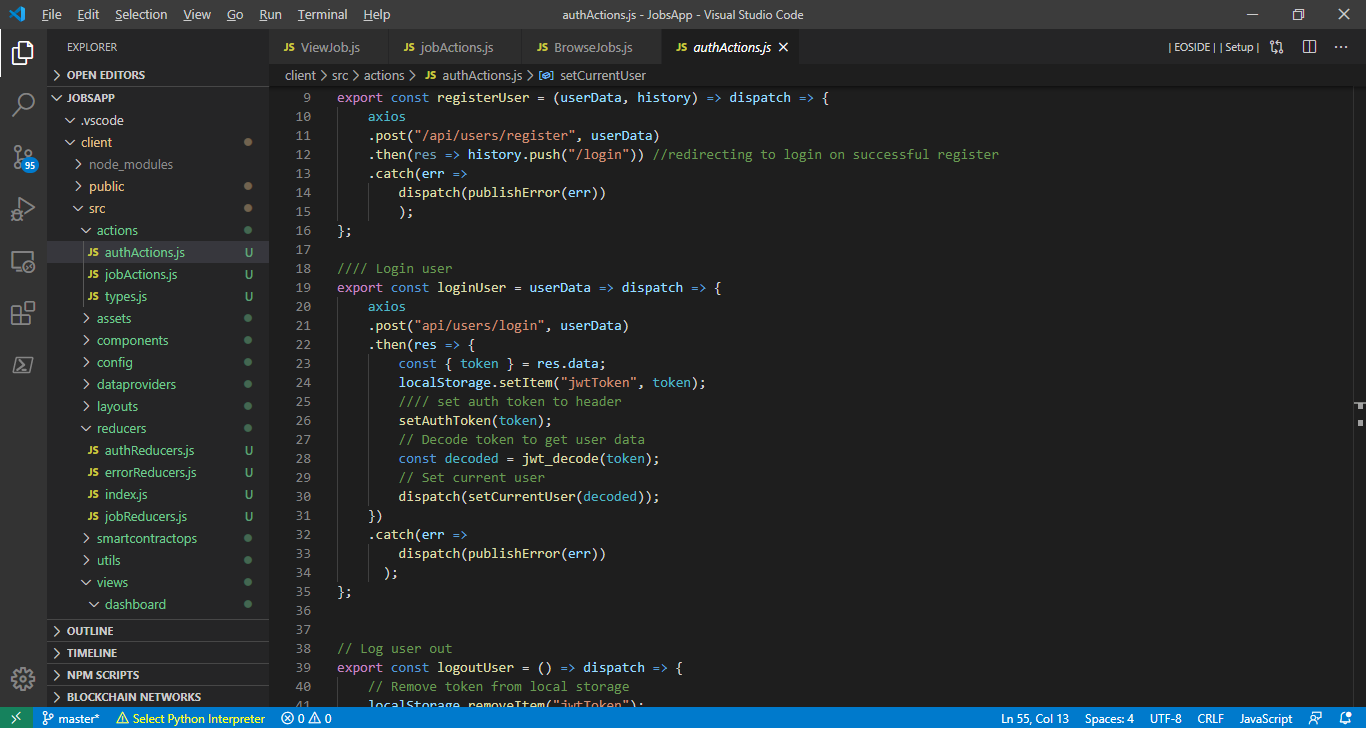Change the CRLF end of line setting
This screenshot has width=1366, height=729.
point(1210,718)
